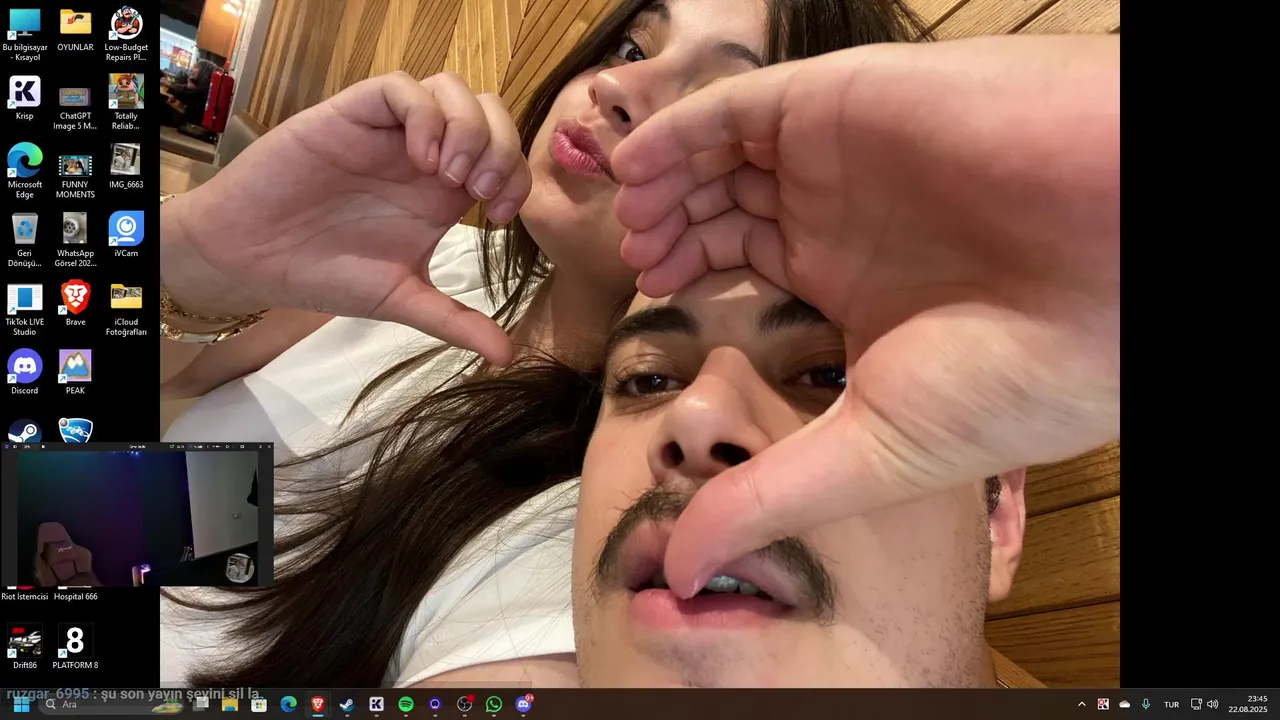
Task: Open File Explorer from taskbar
Action: click(x=229, y=704)
